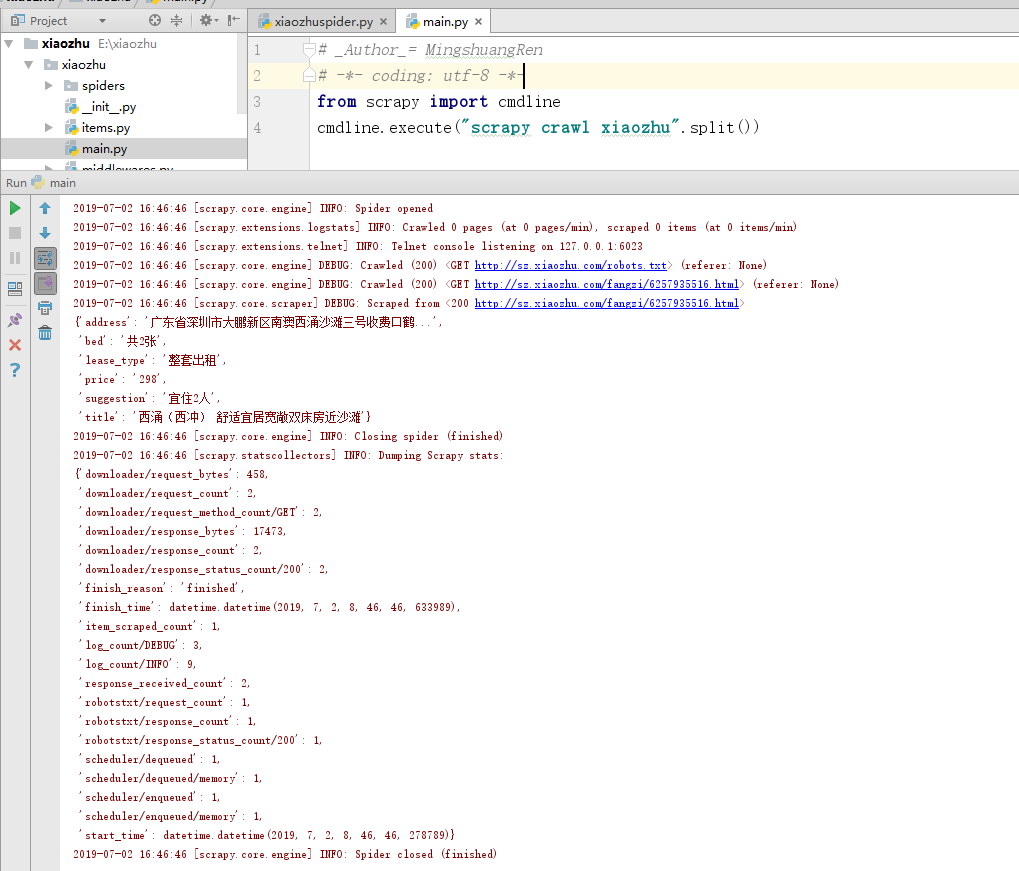Viewport: 1019px width, 871px height.
Task: Close the main.py editor tab
Action: 478,21
